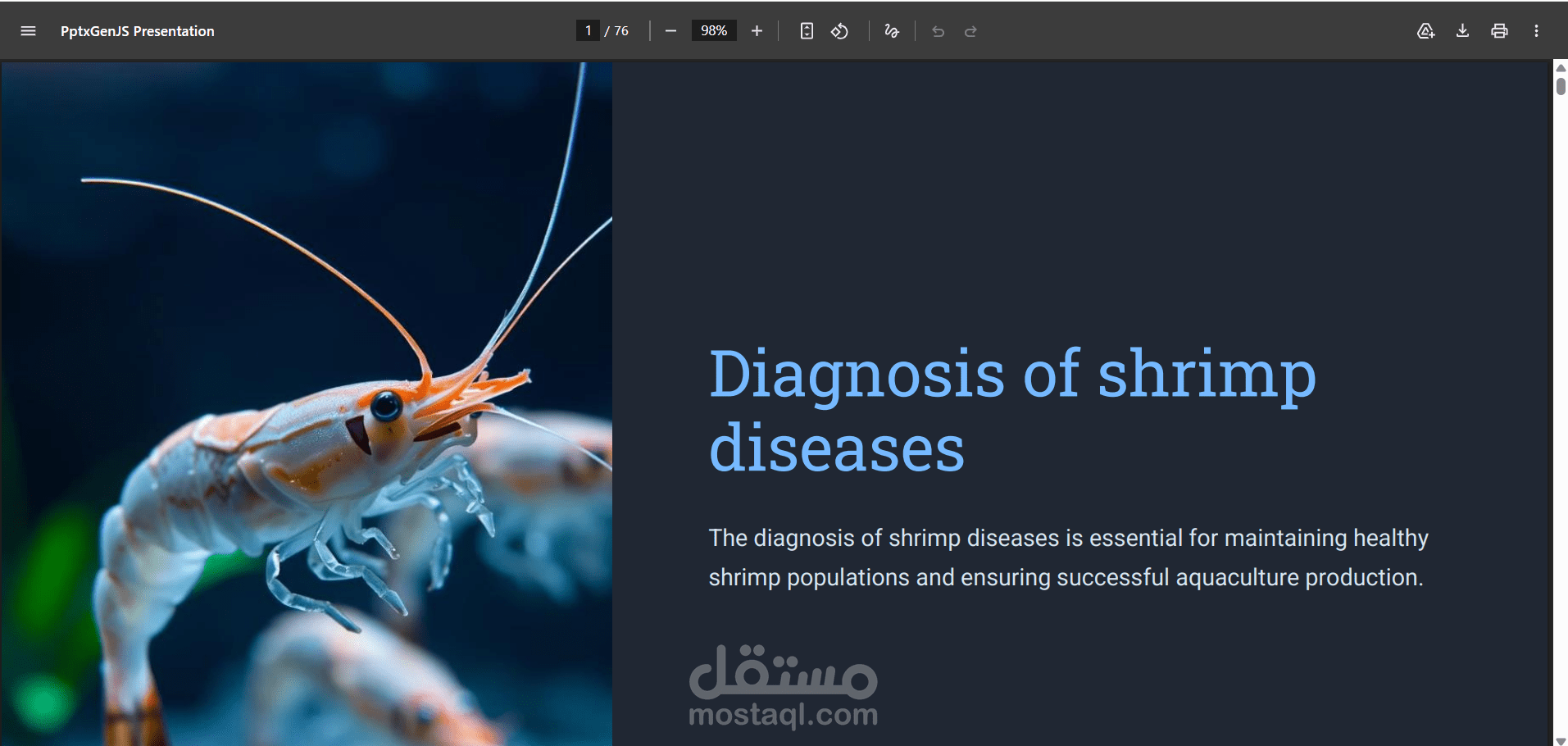Click the page number input field
The height and width of the screenshot is (746, 1568).
tap(588, 31)
